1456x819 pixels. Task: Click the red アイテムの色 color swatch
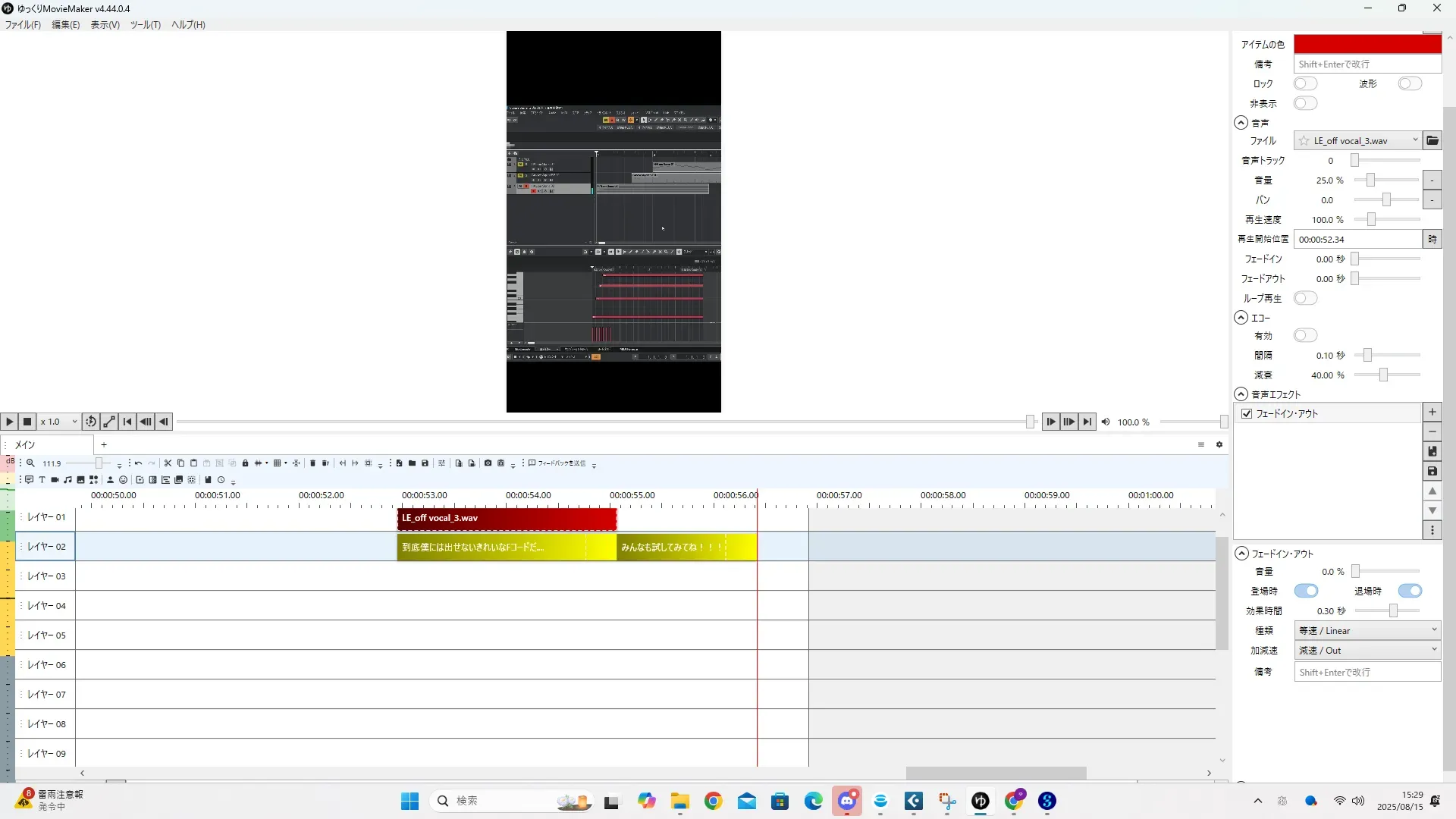pos(1367,44)
